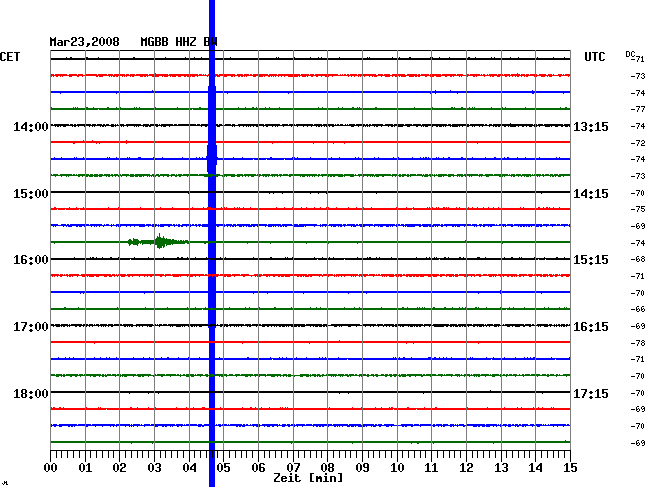Click the seismic event burst on the green trace
This screenshot has width=650, height=494.
(x=159, y=242)
